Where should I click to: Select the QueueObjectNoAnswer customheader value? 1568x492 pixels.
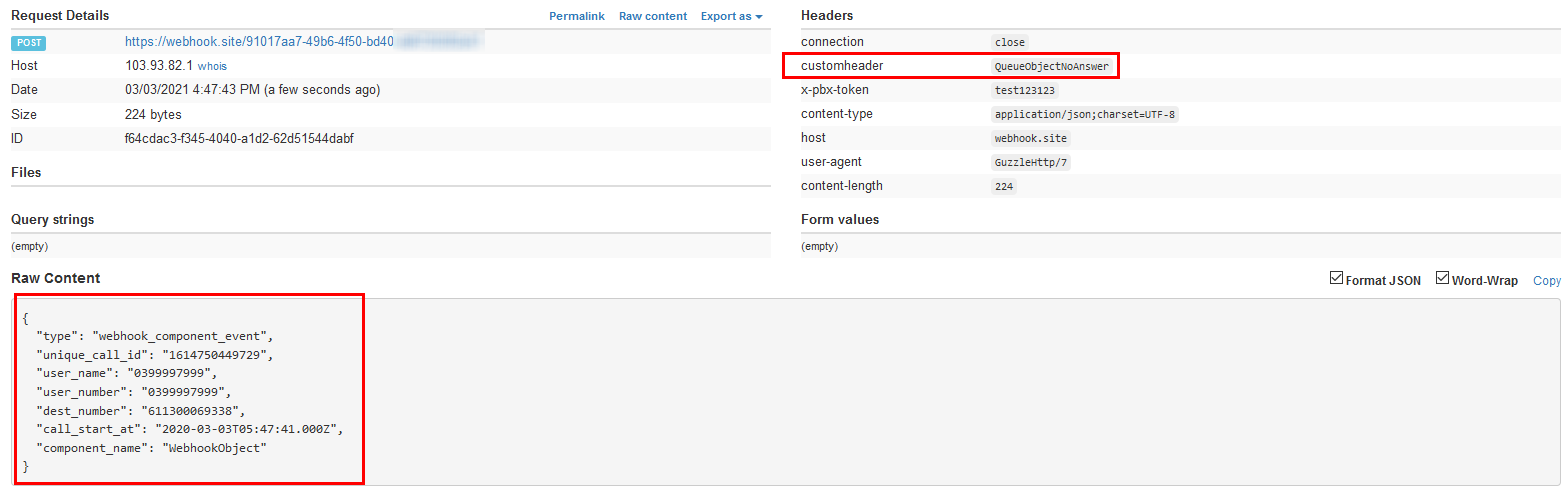tap(1051, 66)
